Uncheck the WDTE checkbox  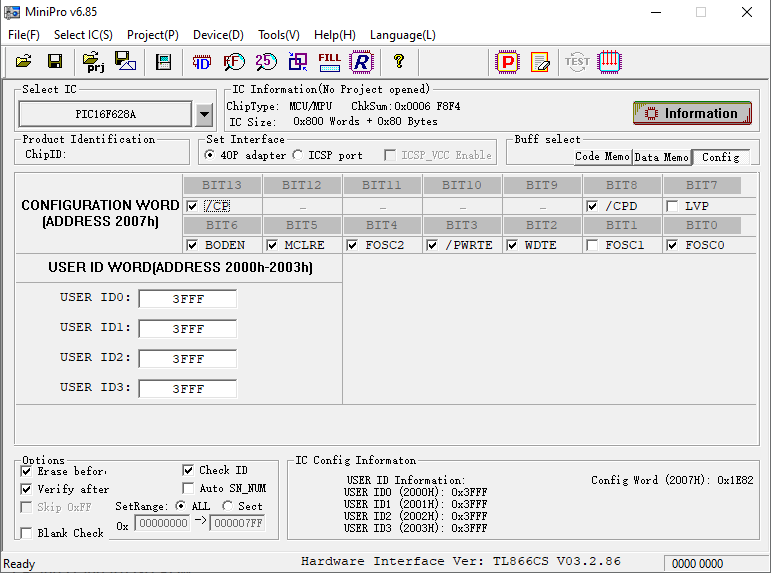tap(512, 245)
